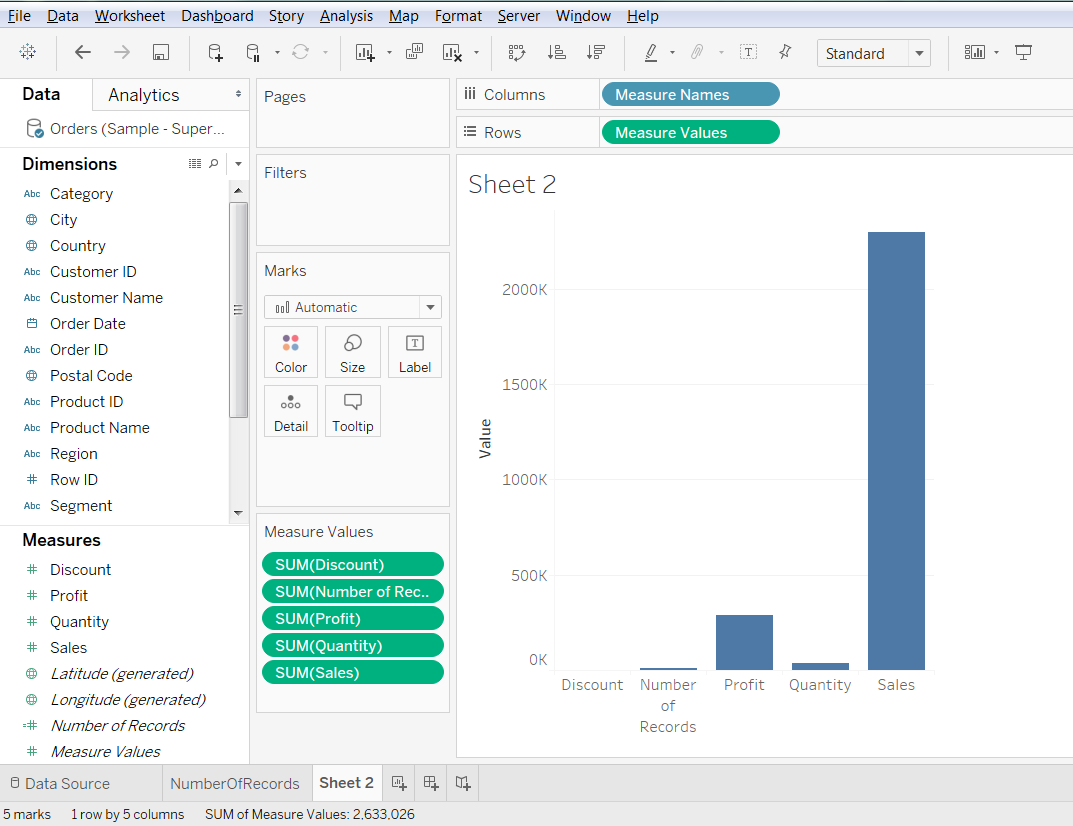Viewport: 1073px width, 826px height.
Task: Open Presentation mode from the toolbar
Action: click(1023, 53)
